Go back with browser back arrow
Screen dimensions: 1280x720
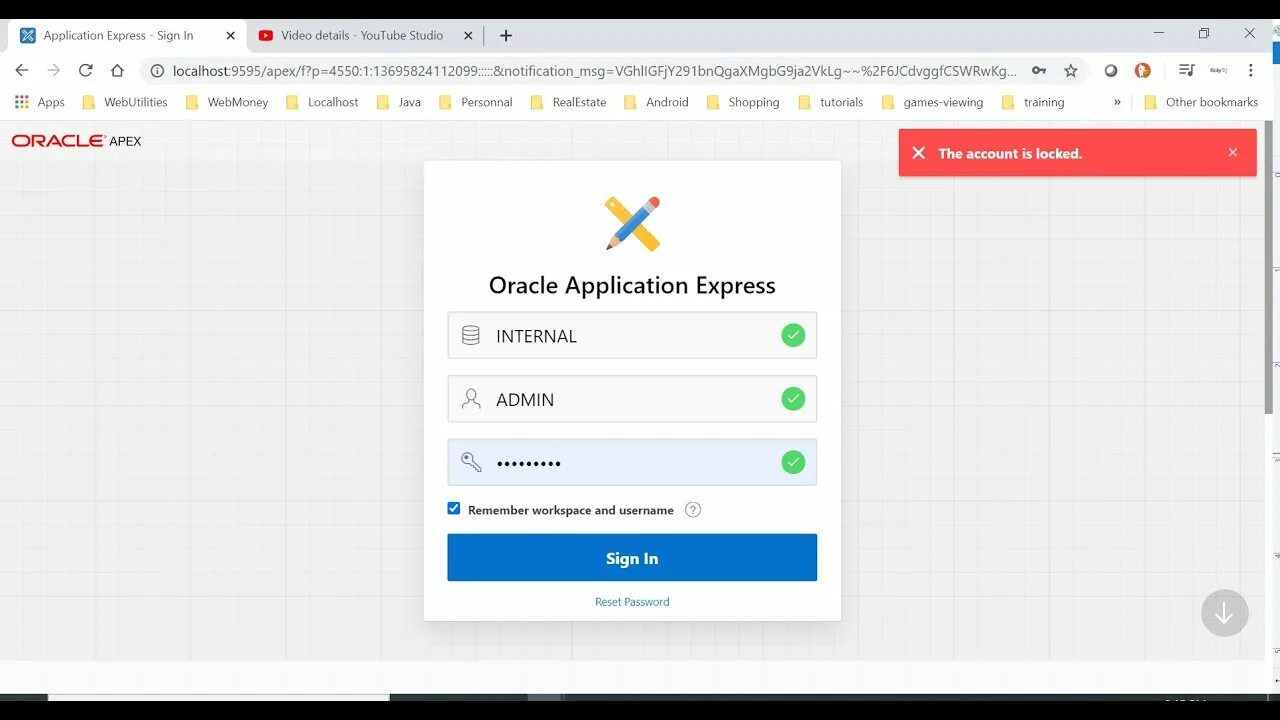click(22, 70)
